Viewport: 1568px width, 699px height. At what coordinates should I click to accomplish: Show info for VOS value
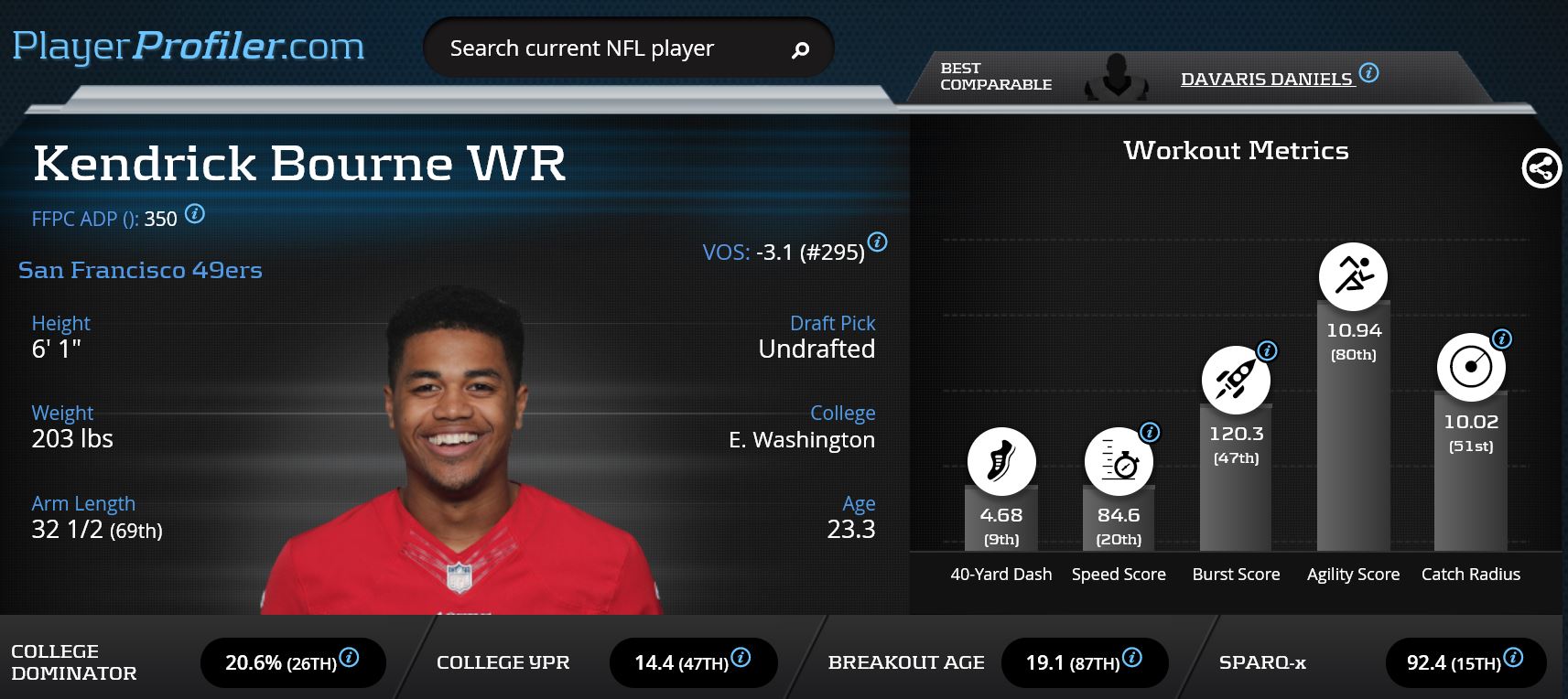[x=877, y=242]
